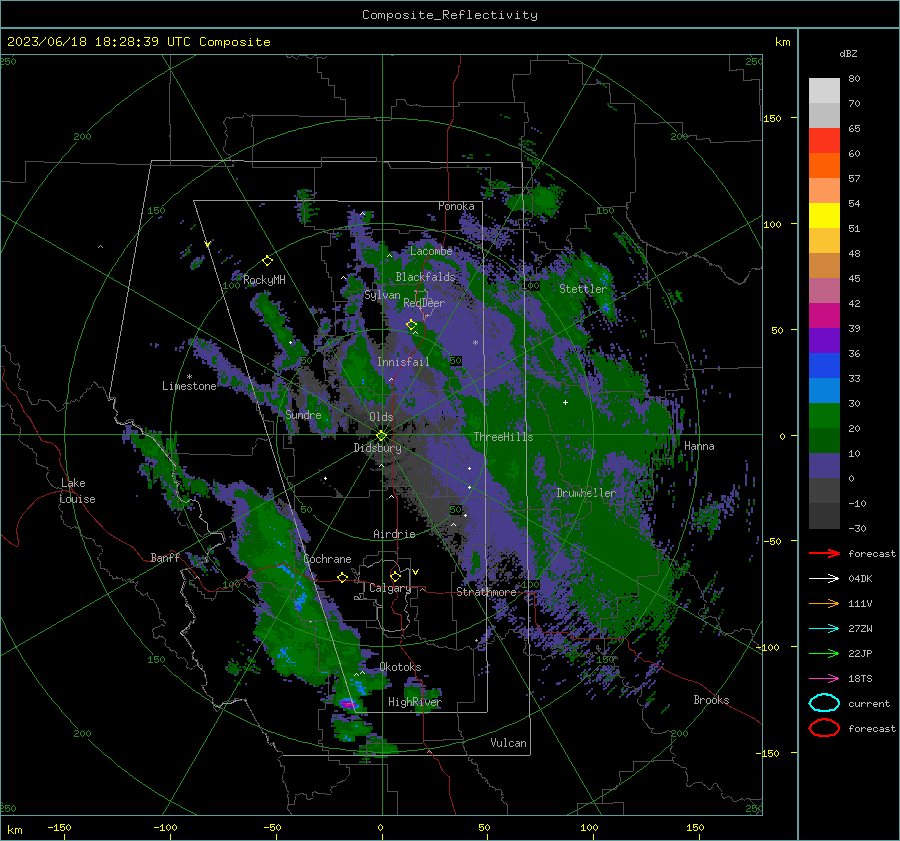Click the HighRiver town label
This screenshot has width=900, height=841.
point(415,702)
